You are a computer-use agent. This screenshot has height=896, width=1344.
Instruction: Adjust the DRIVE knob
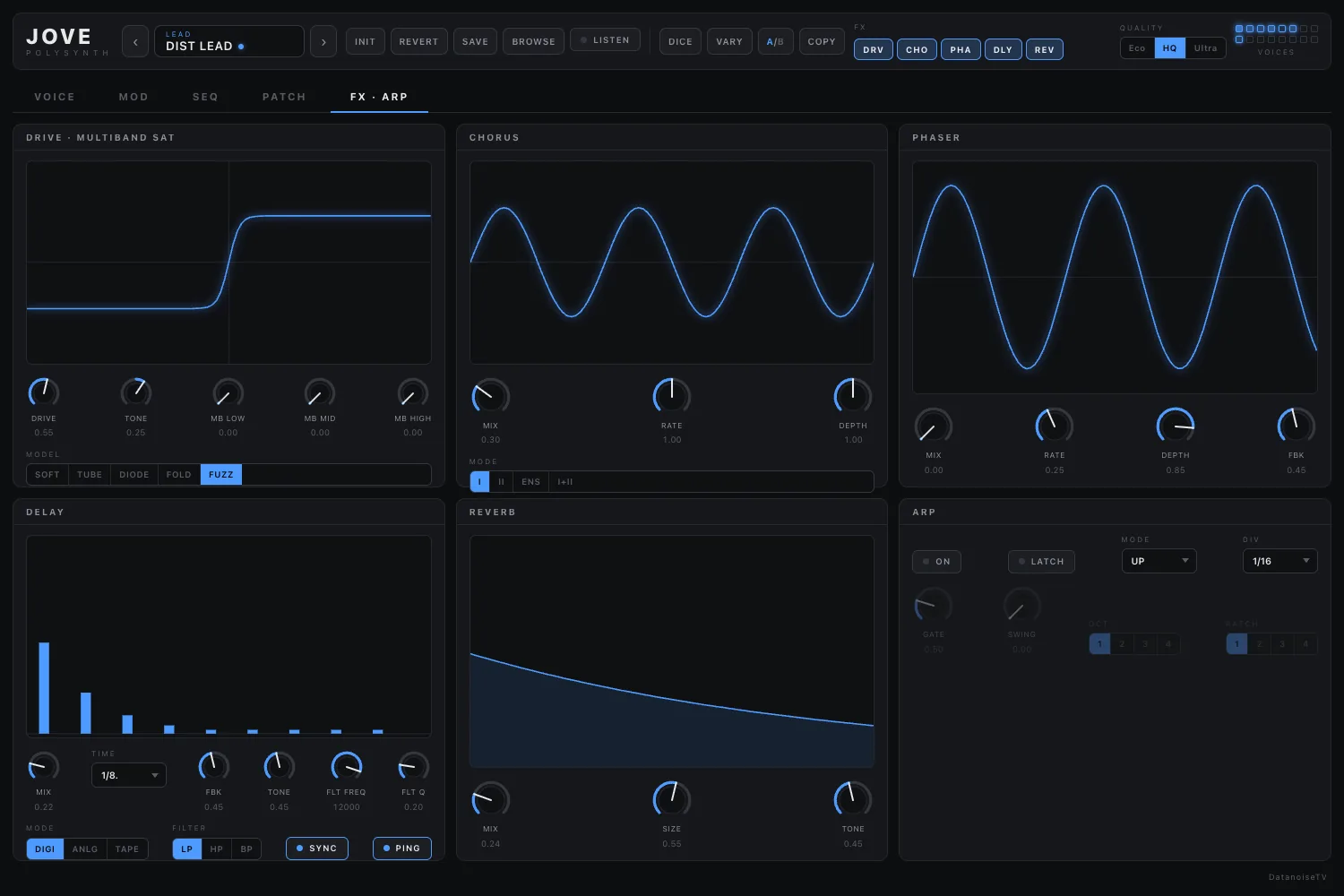(x=44, y=392)
